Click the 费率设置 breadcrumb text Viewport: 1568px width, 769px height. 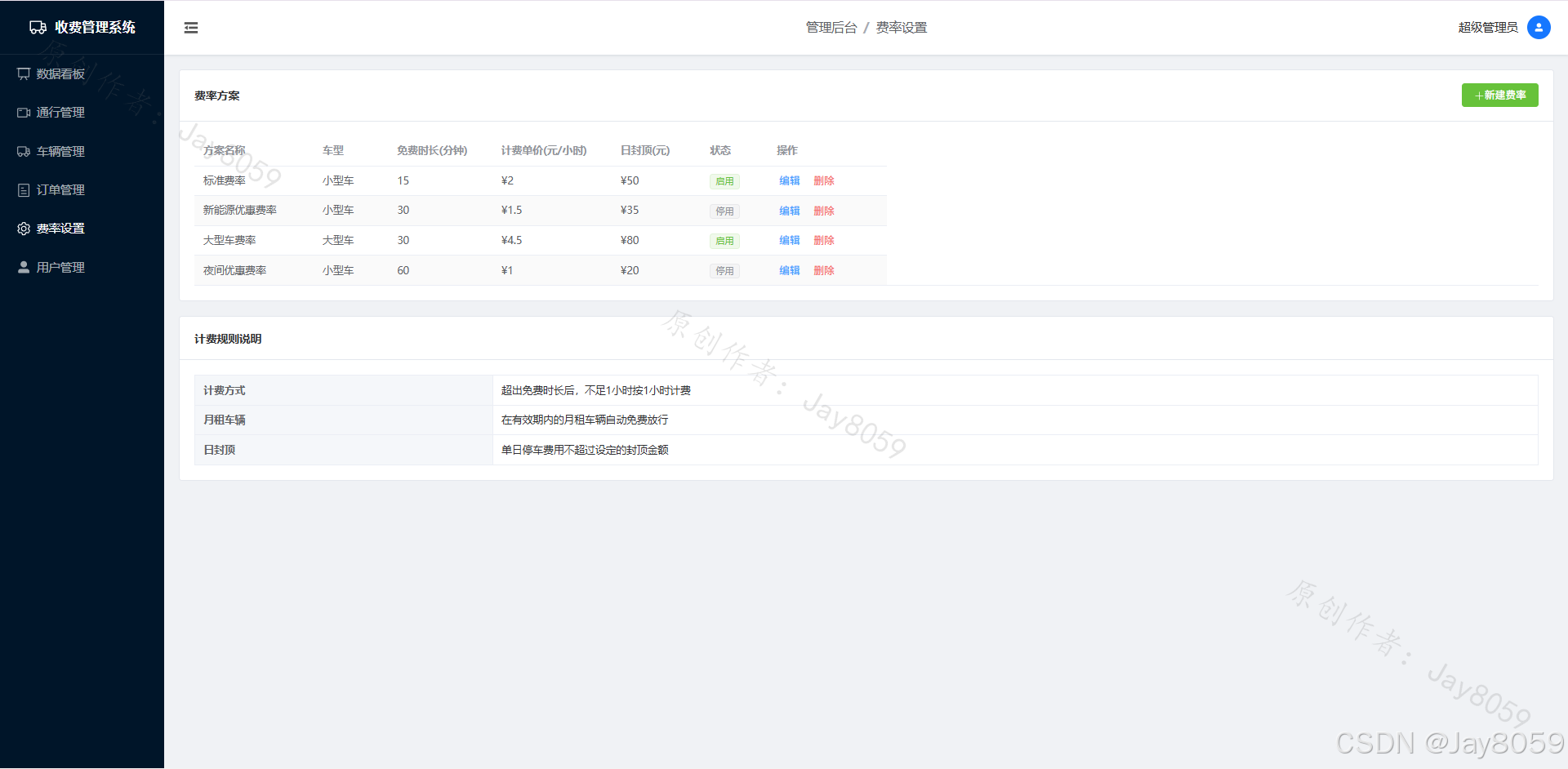tap(902, 28)
